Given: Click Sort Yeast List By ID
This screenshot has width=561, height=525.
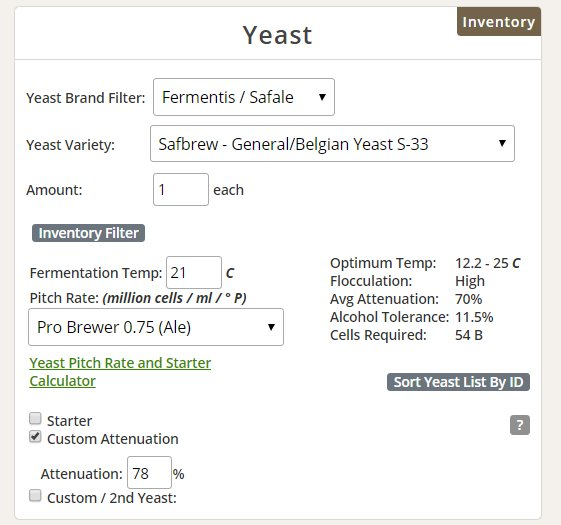Looking at the screenshot, I should click(458, 382).
